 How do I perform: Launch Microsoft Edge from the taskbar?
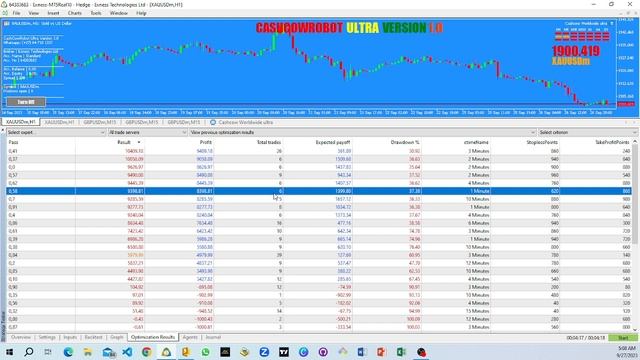pos(68,352)
